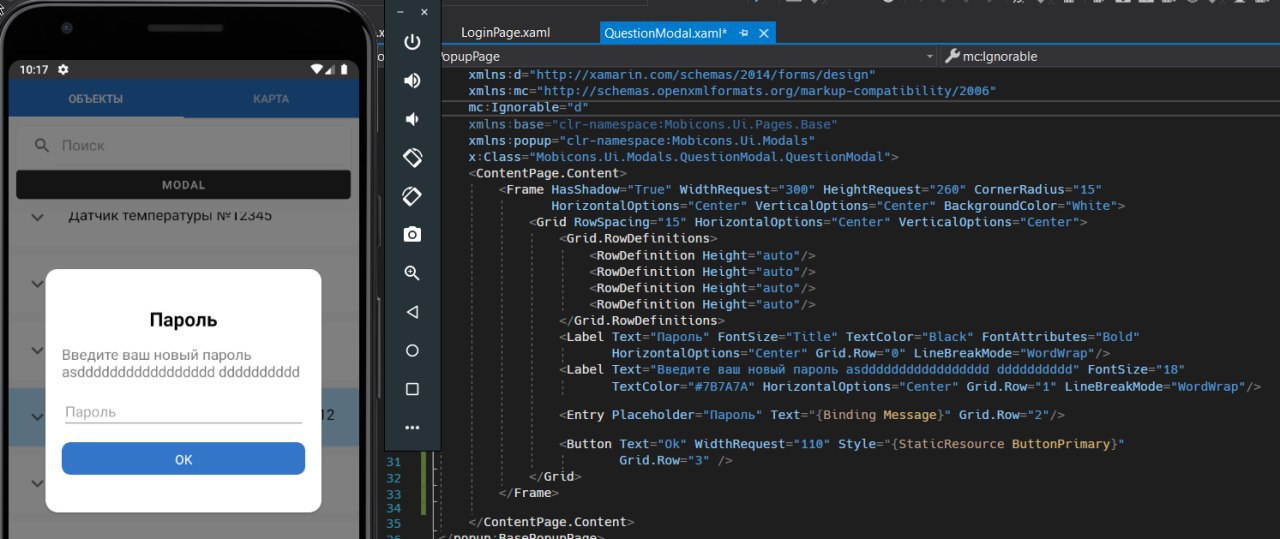Take emulator screenshot with camera icon

[x=412, y=234]
